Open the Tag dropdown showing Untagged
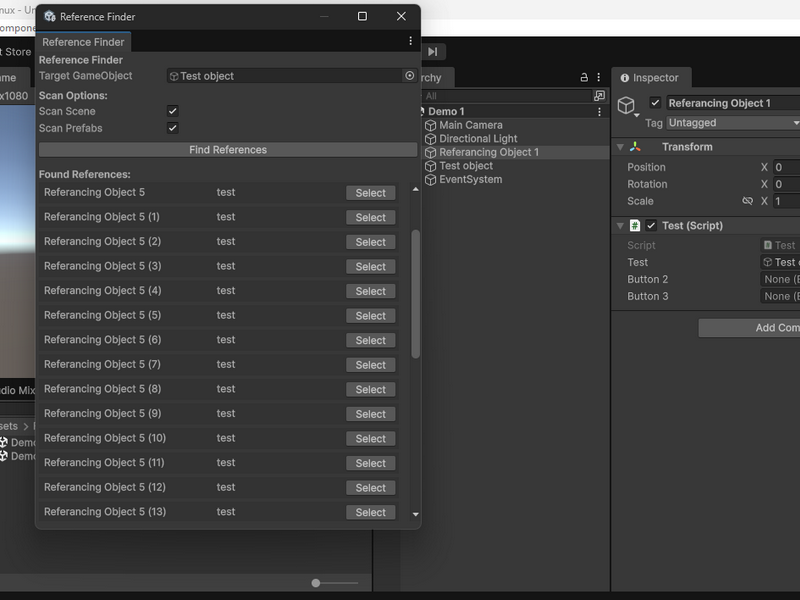The height and width of the screenshot is (600, 800). tap(733, 123)
